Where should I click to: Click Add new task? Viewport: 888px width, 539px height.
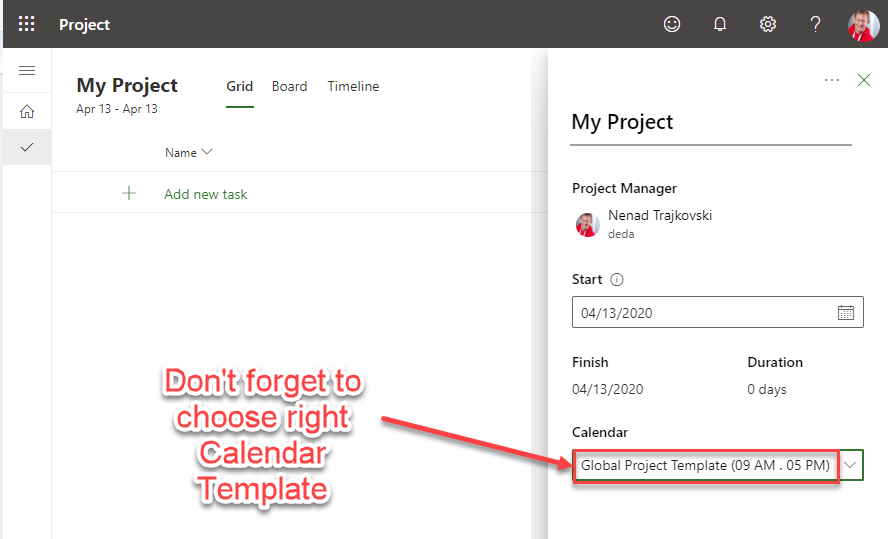coord(205,194)
